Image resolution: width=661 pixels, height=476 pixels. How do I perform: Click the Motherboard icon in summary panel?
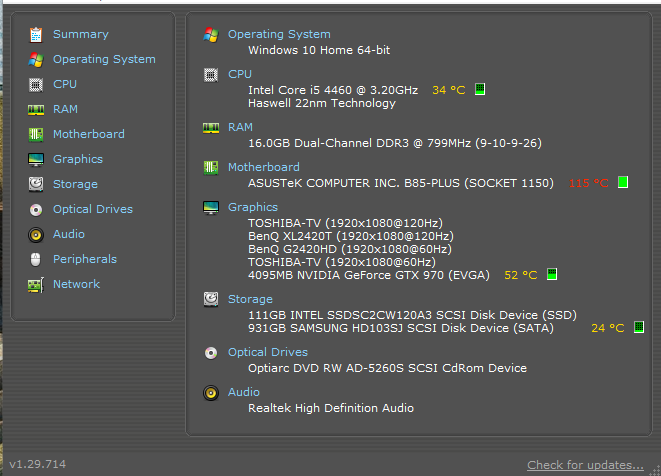(x=211, y=168)
